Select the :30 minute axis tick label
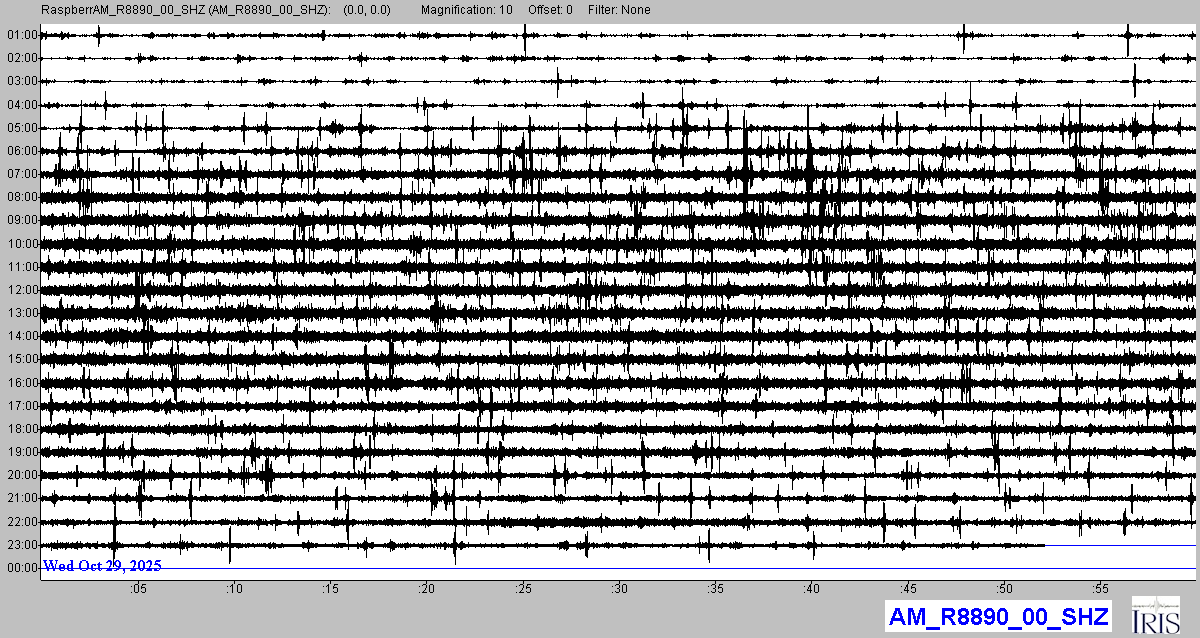1200x638 pixels. [620, 588]
